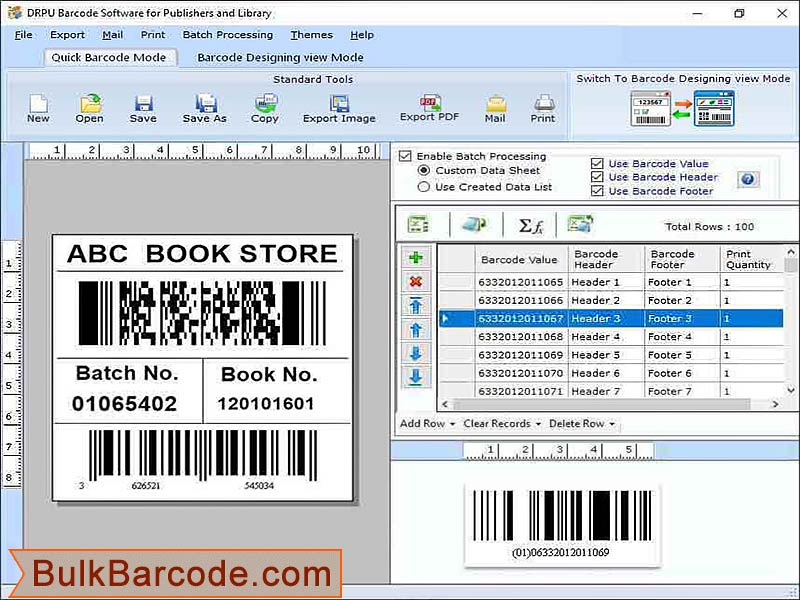
Task: Create a new barcode file
Action: pyautogui.click(x=37, y=107)
